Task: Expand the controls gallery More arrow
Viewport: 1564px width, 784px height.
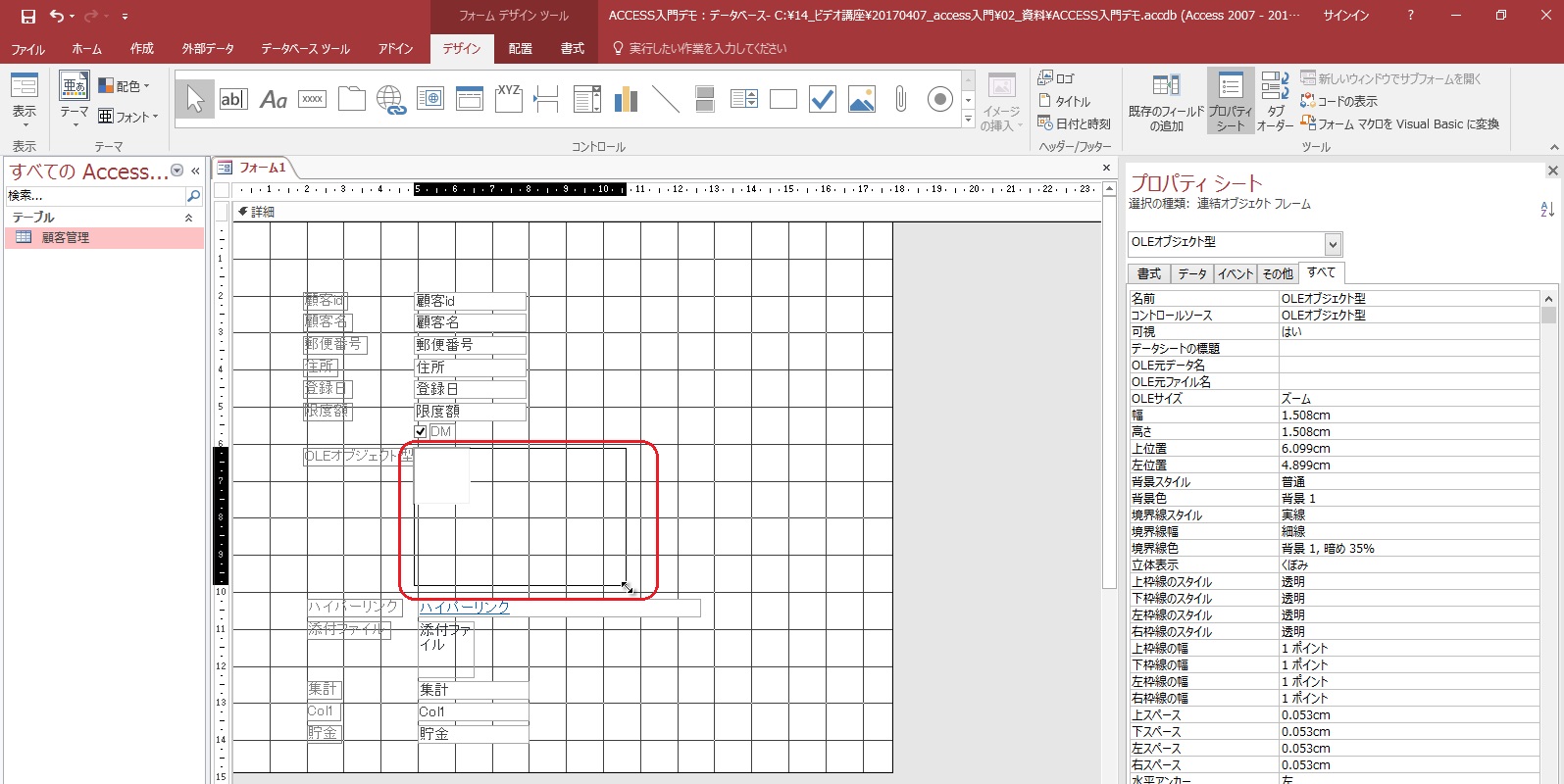Action: [968, 120]
